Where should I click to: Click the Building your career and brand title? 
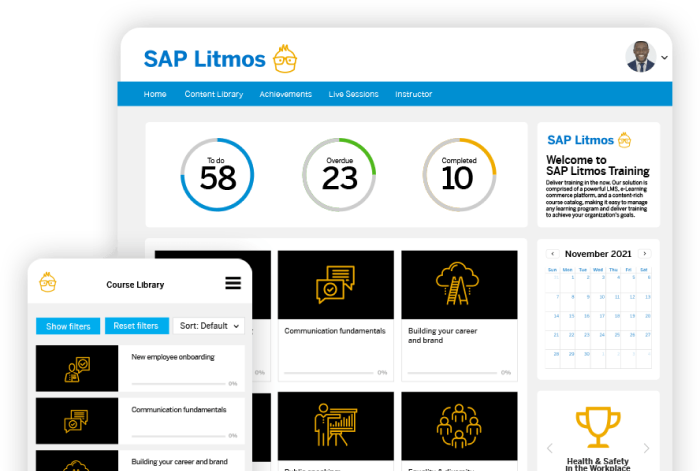click(x=442, y=335)
